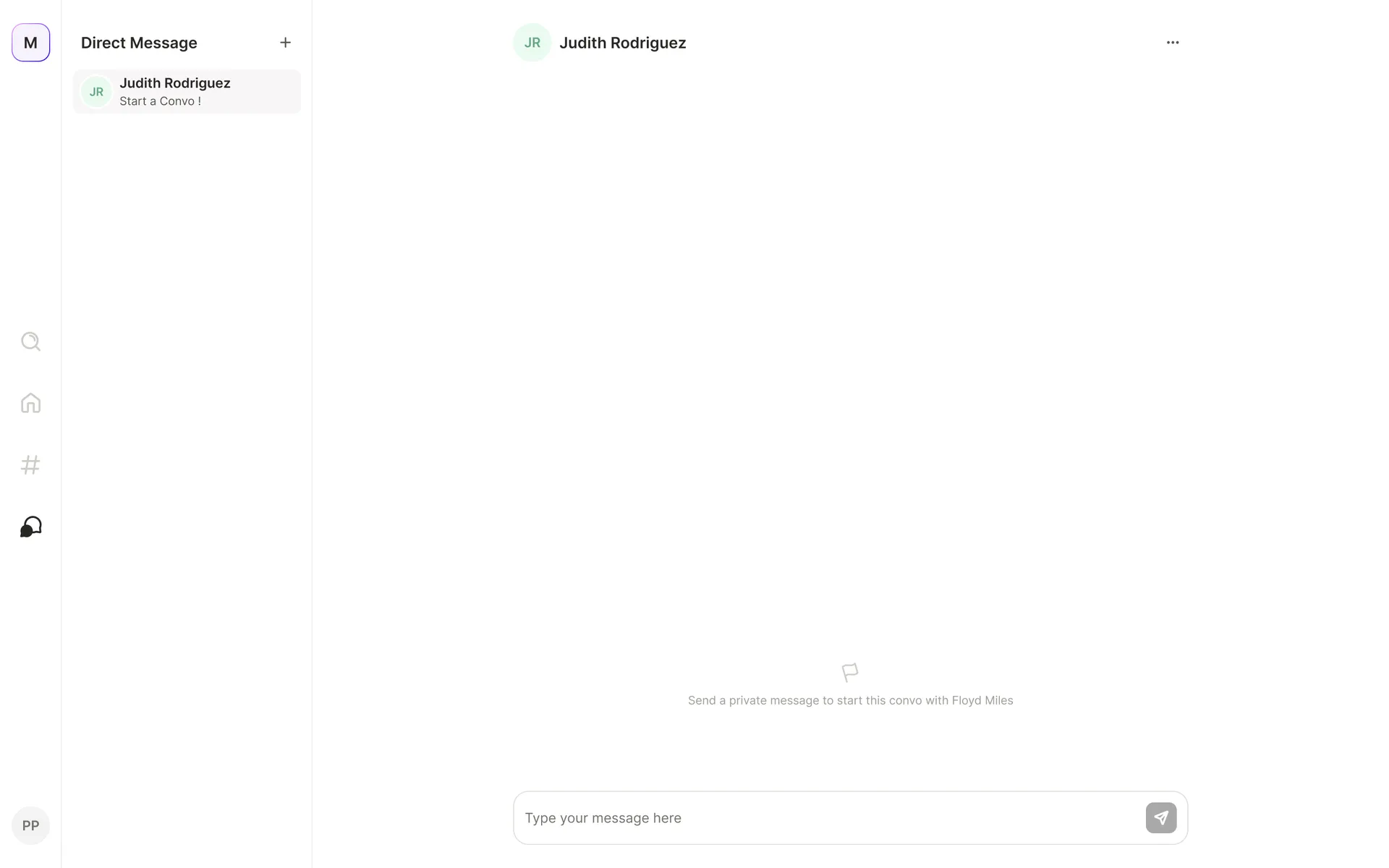Click the 'Start a Convo !' preview text
Image resolution: width=1389 pixels, height=868 pixels.
pyautogui.click(x=161, y=101)
